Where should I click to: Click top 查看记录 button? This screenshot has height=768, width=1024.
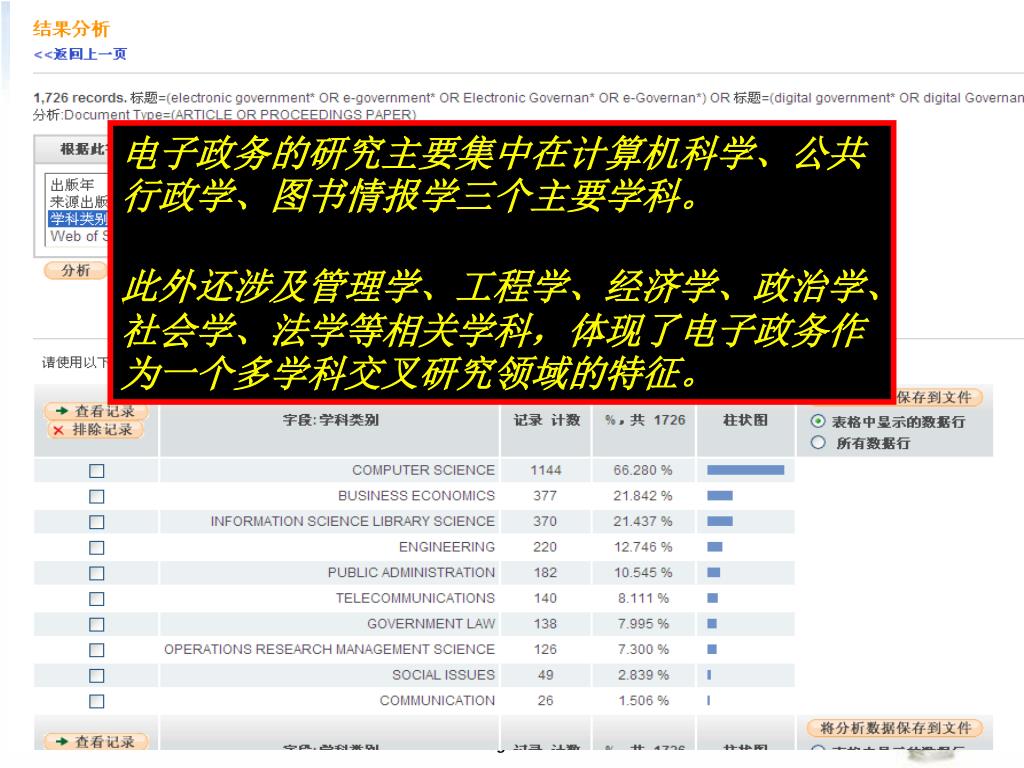(x=96, y=411)
